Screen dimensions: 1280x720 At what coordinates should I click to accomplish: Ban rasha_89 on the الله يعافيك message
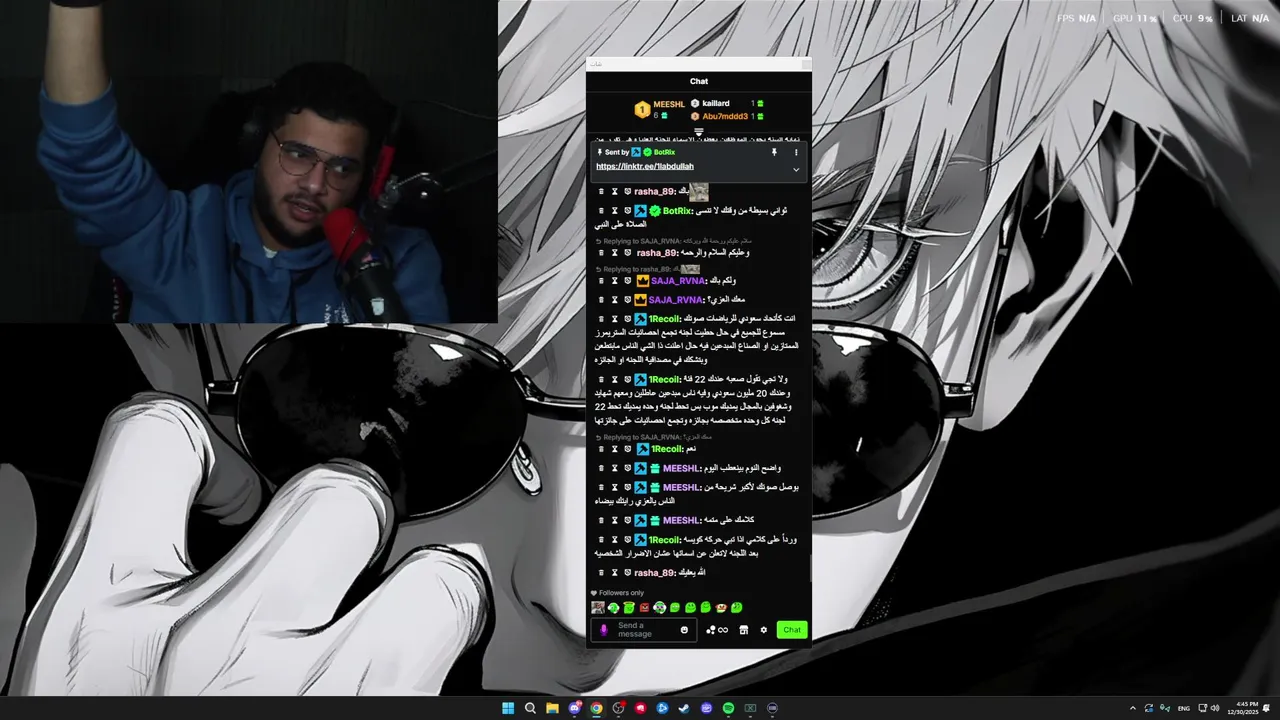click(x=627, y=573)
